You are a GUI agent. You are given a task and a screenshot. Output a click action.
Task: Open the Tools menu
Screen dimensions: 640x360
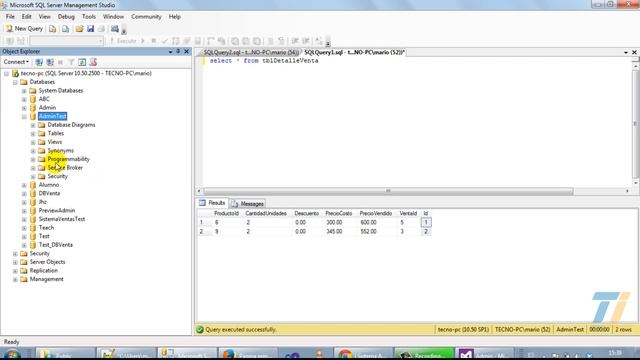coord(89,17)
